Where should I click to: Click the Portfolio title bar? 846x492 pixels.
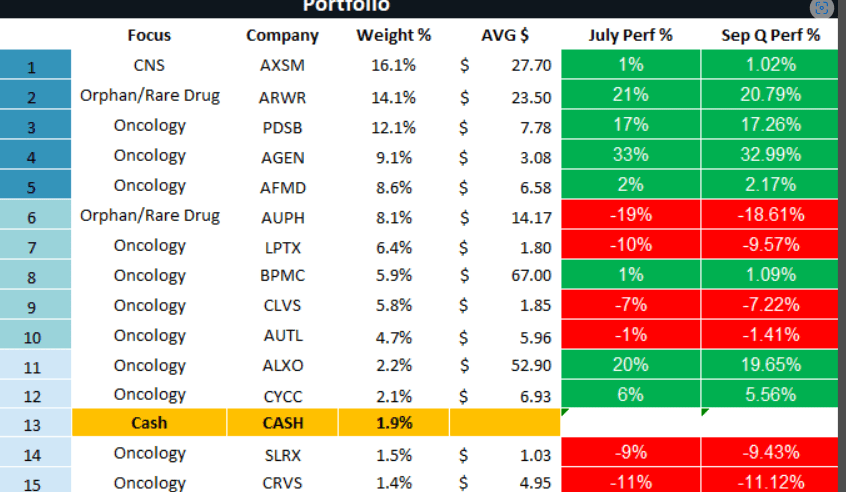[347, 7]
